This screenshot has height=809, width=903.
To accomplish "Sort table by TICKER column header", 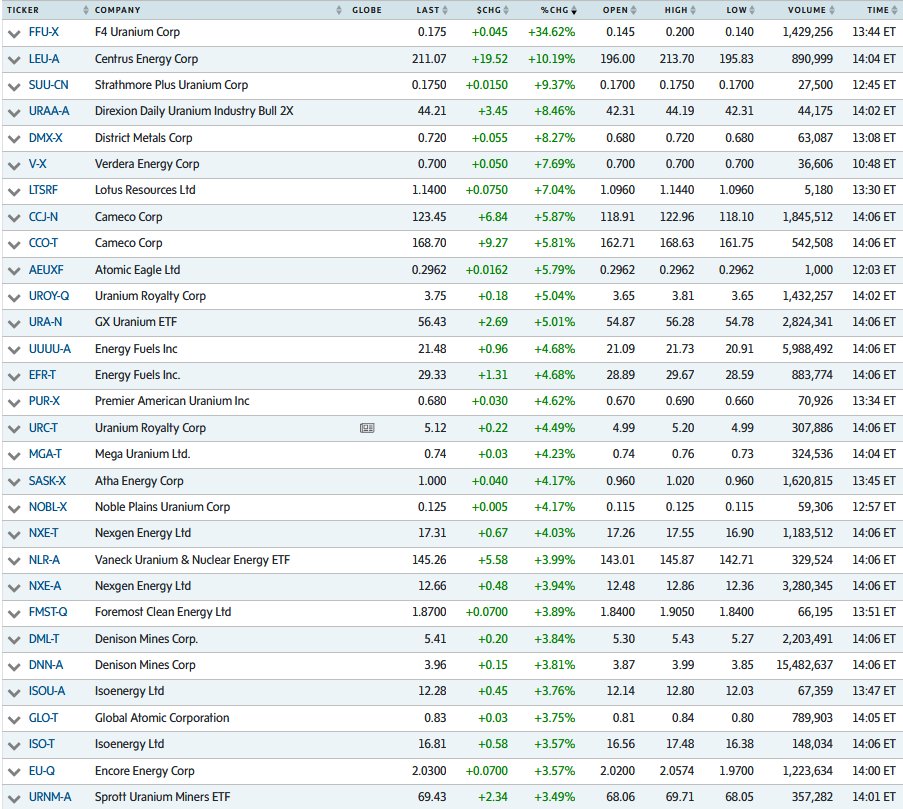I will tap(22, 10).
